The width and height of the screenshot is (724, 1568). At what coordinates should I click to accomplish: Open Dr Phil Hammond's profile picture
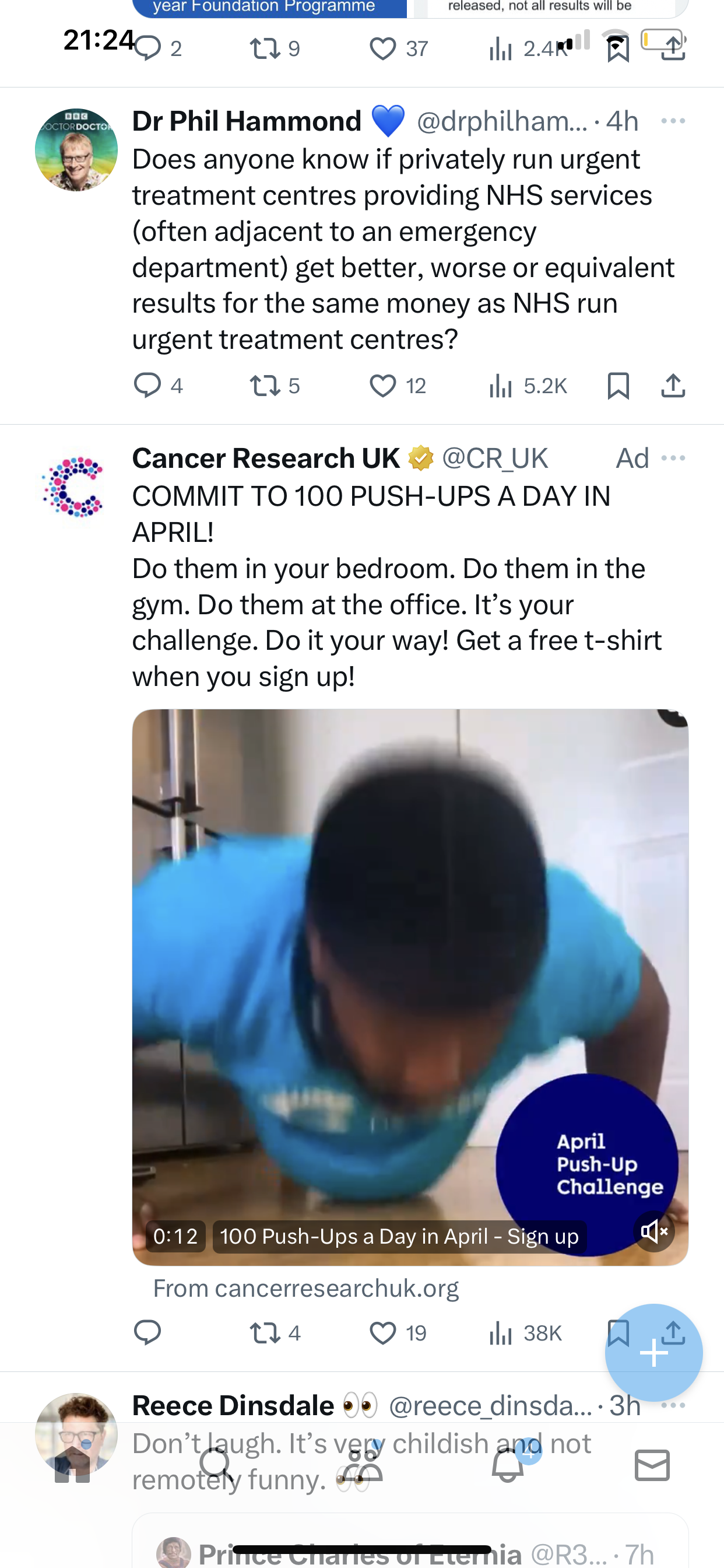76,150
